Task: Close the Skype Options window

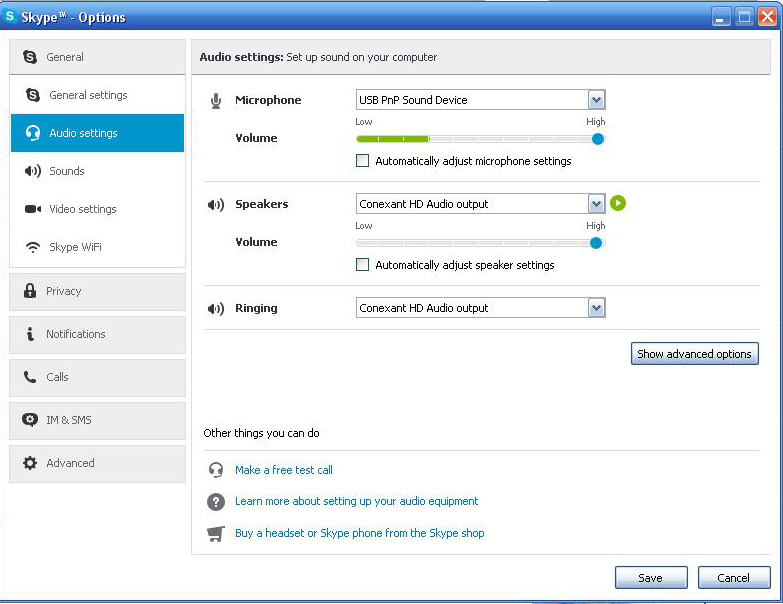Action: coord(767,17)
